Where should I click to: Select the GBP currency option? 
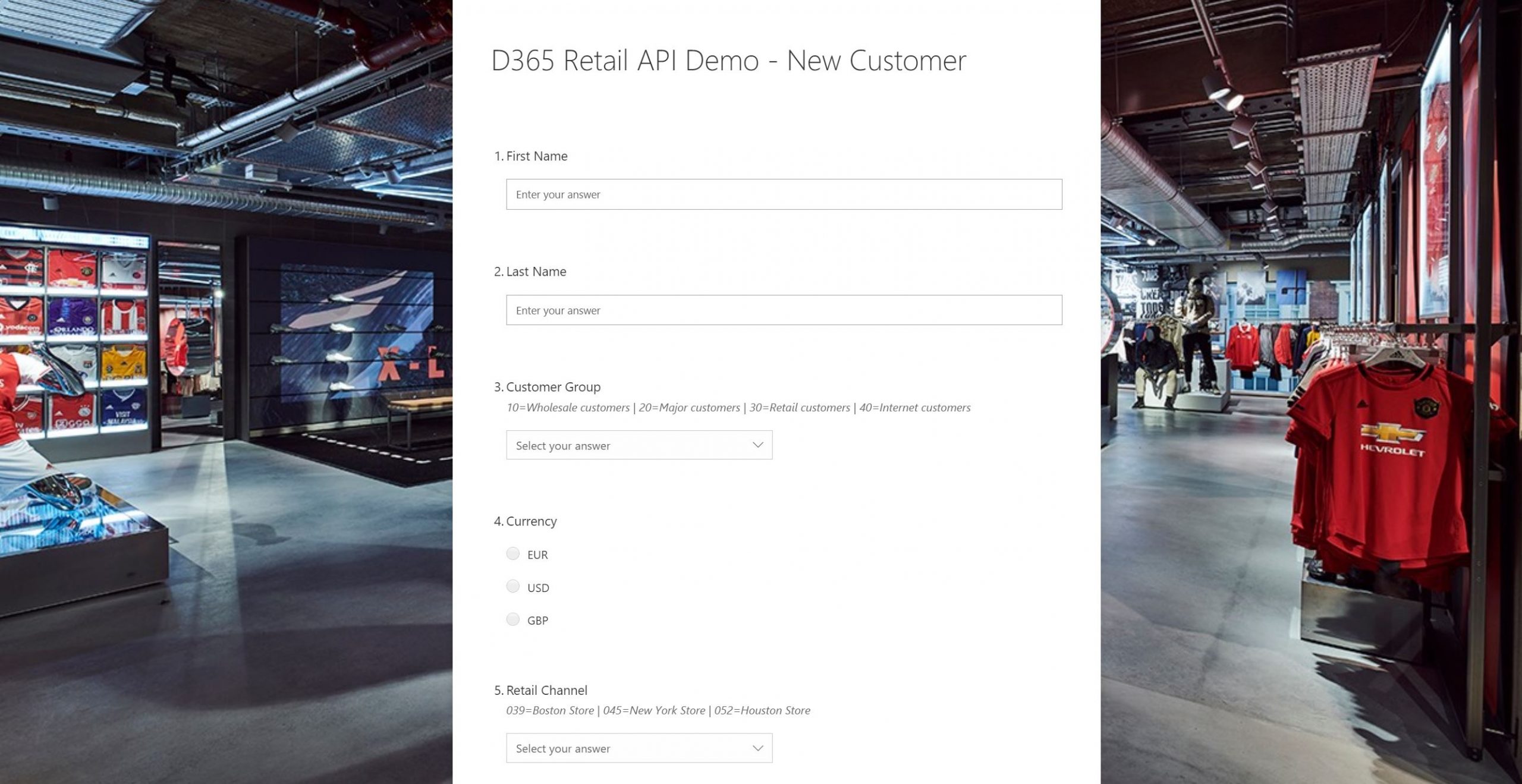(x=513, y=619)
